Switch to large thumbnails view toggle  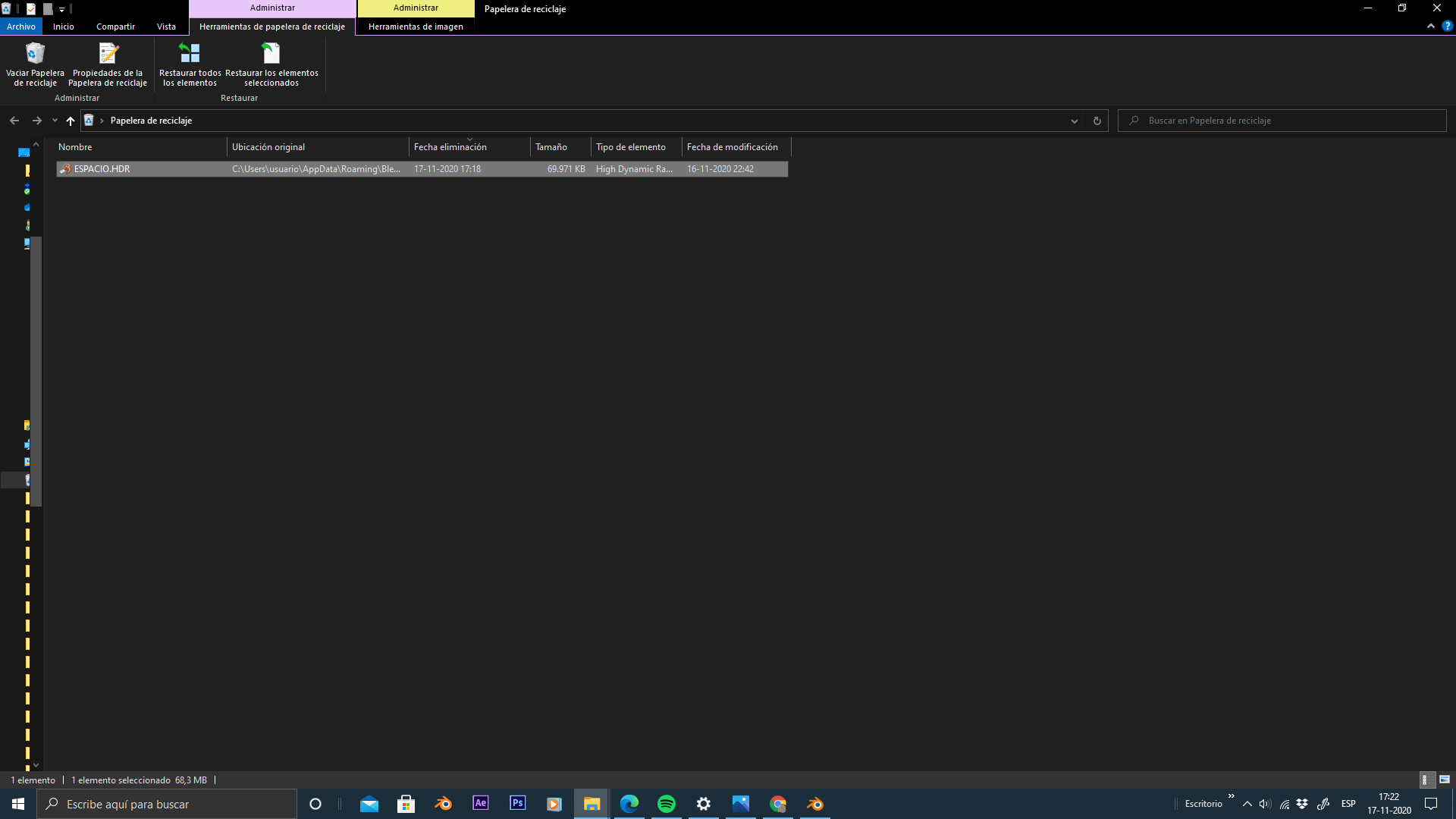pos(1445,780)
